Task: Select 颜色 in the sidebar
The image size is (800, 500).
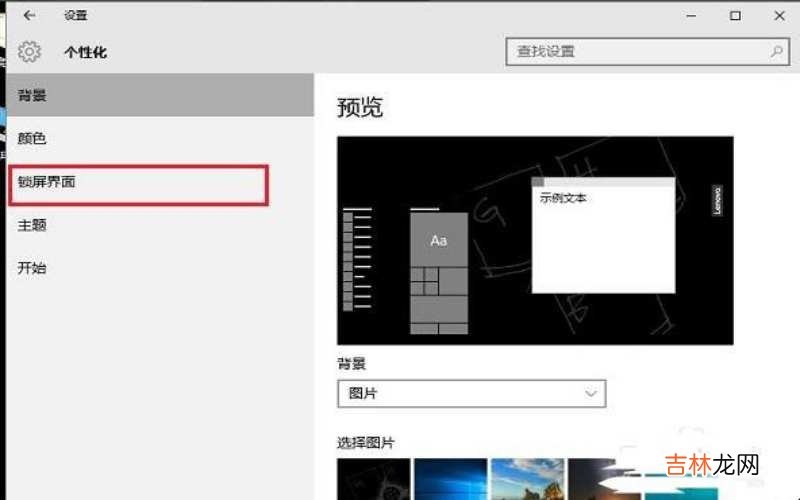Action: click(x=32, y=139)
